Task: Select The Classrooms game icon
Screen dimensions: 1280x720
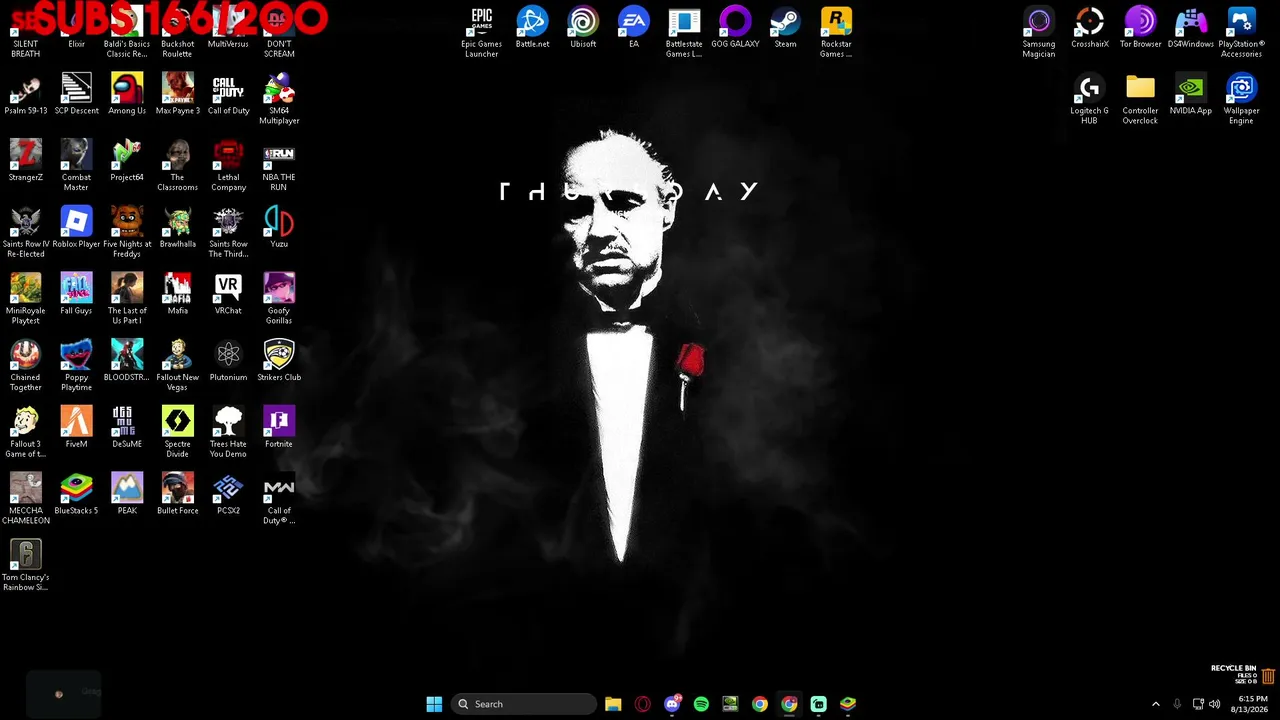Action: tap(178, 165)
